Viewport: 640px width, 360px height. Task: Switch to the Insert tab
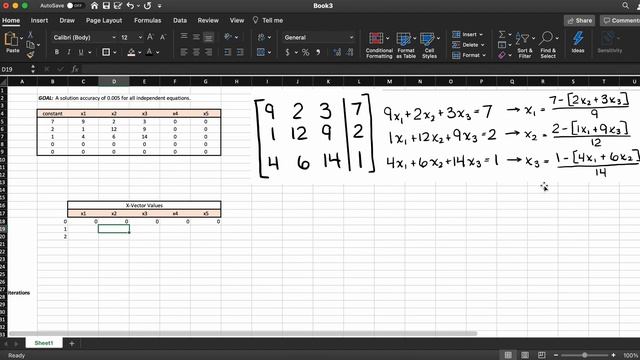(39, 20)
